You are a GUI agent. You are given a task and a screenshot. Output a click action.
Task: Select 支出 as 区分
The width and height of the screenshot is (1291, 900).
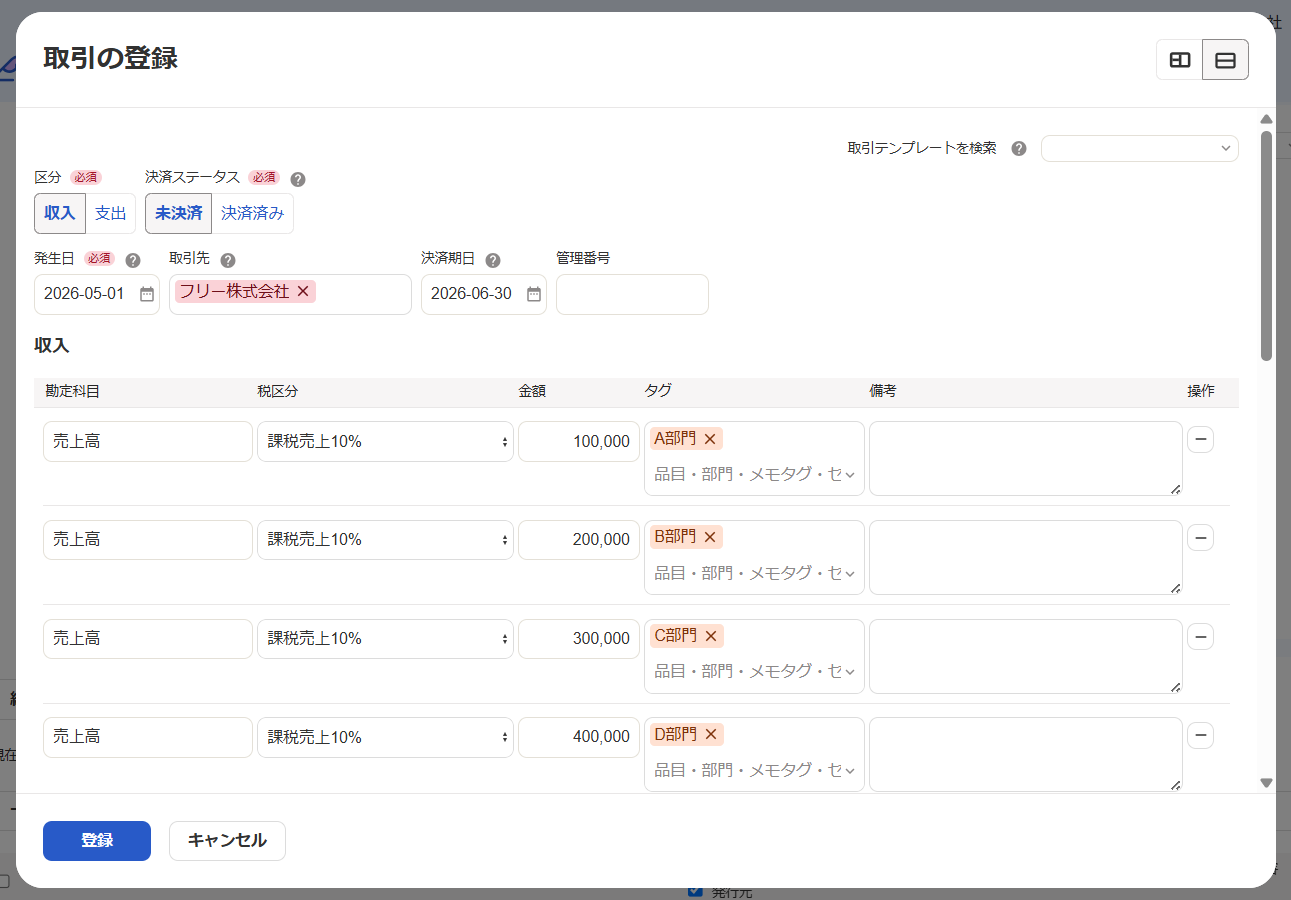pos(110,213)
